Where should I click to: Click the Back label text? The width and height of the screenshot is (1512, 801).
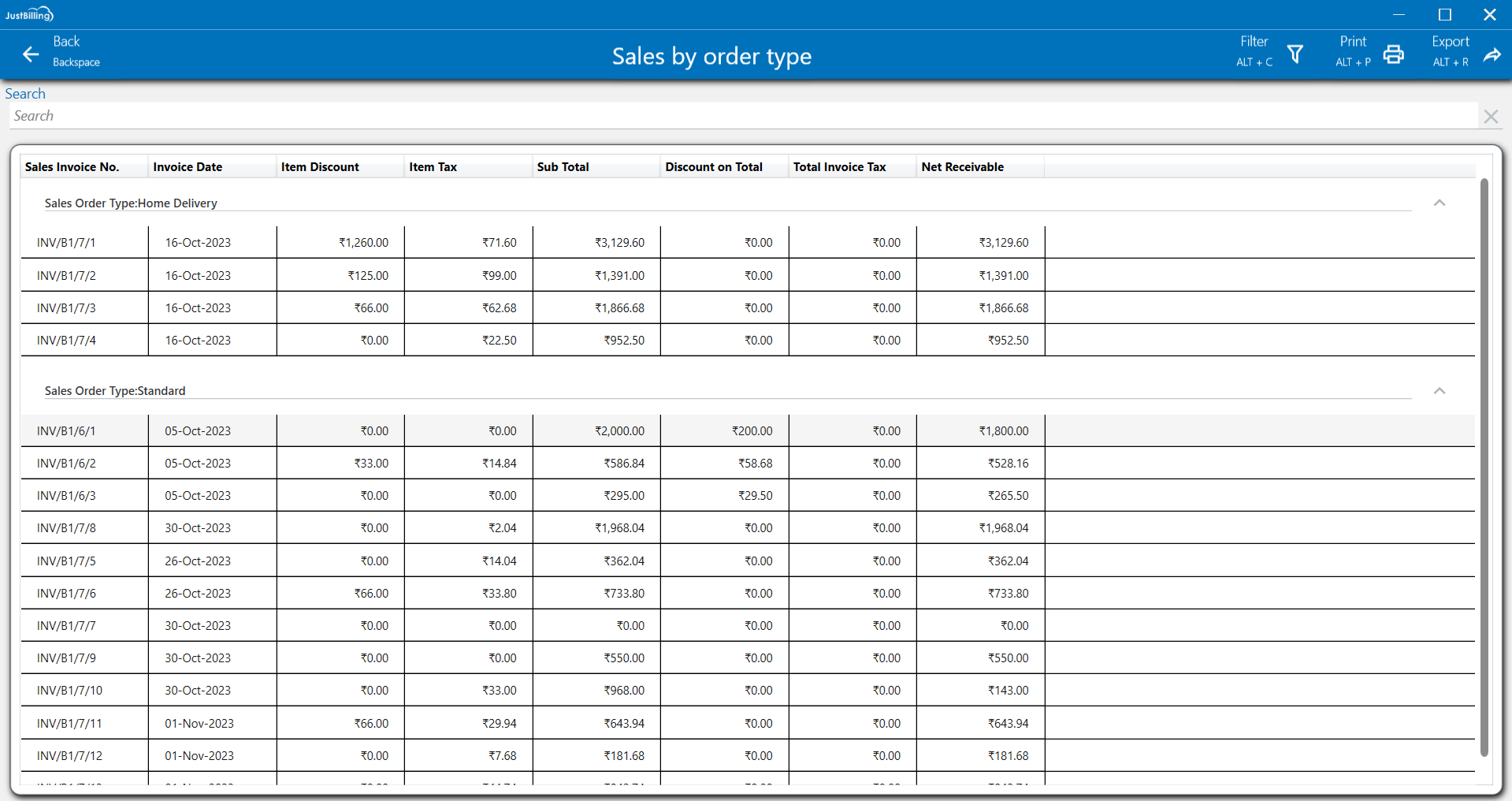(x=67, y=42)
